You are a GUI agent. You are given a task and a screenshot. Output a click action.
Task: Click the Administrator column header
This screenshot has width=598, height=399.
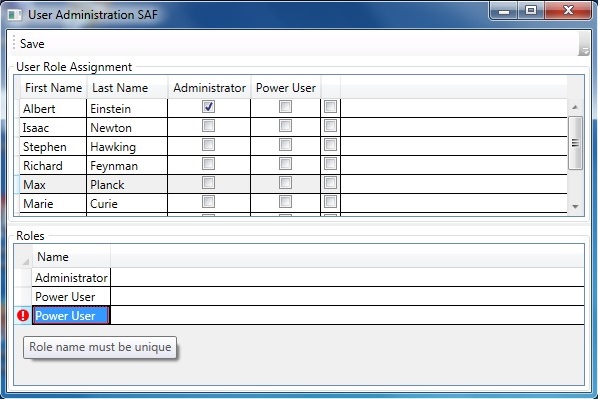[209, 88]
